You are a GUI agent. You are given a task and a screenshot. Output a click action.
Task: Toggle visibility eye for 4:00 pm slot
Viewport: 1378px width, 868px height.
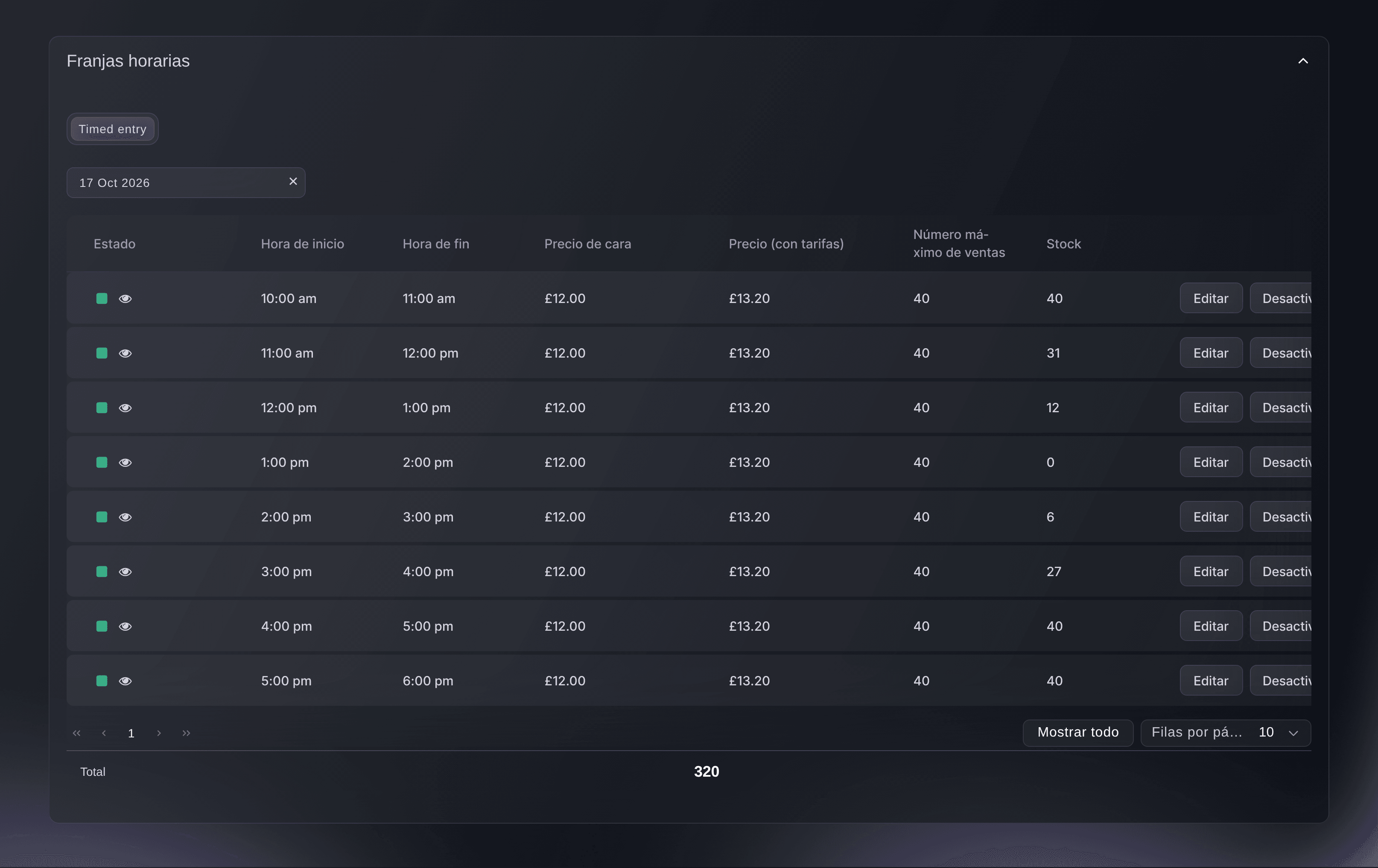click(126, 626)
